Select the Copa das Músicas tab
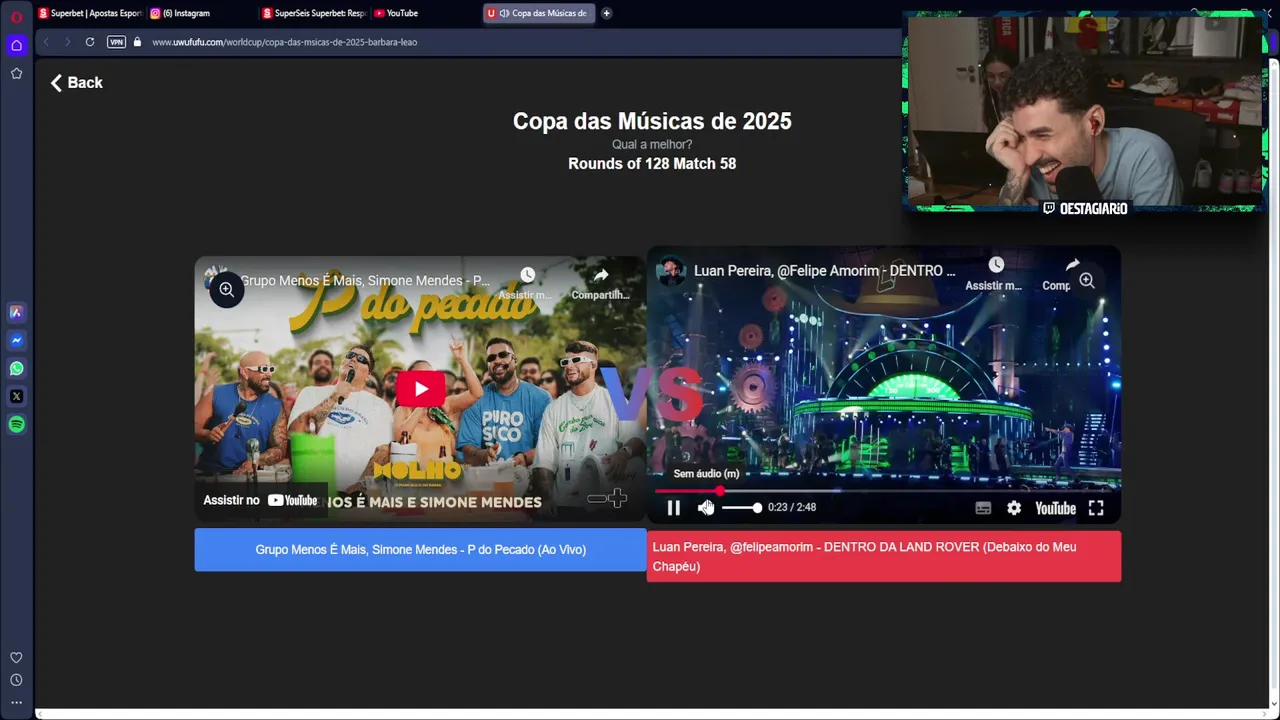This screenshot has height=720, width=1280. (x=538, y=13)
